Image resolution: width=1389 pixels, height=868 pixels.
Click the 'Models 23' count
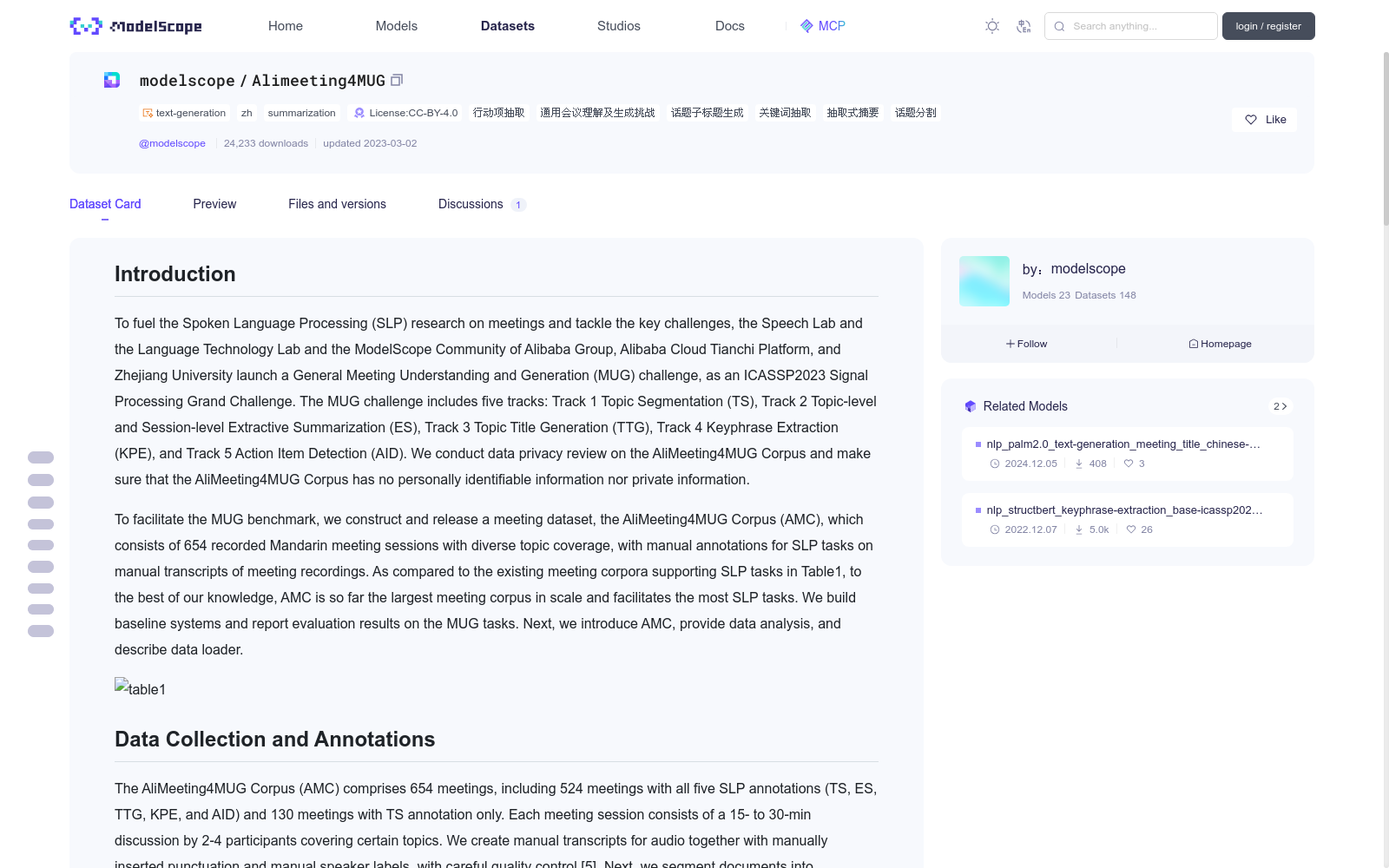pyautogui.click(x=1046, y=295)
